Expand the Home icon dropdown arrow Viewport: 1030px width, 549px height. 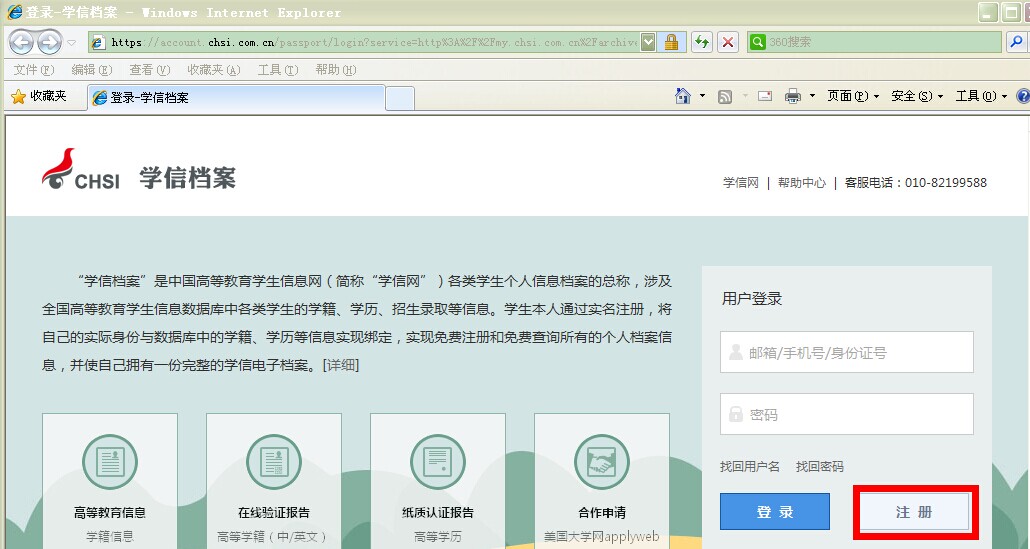(x=702, y=97)
